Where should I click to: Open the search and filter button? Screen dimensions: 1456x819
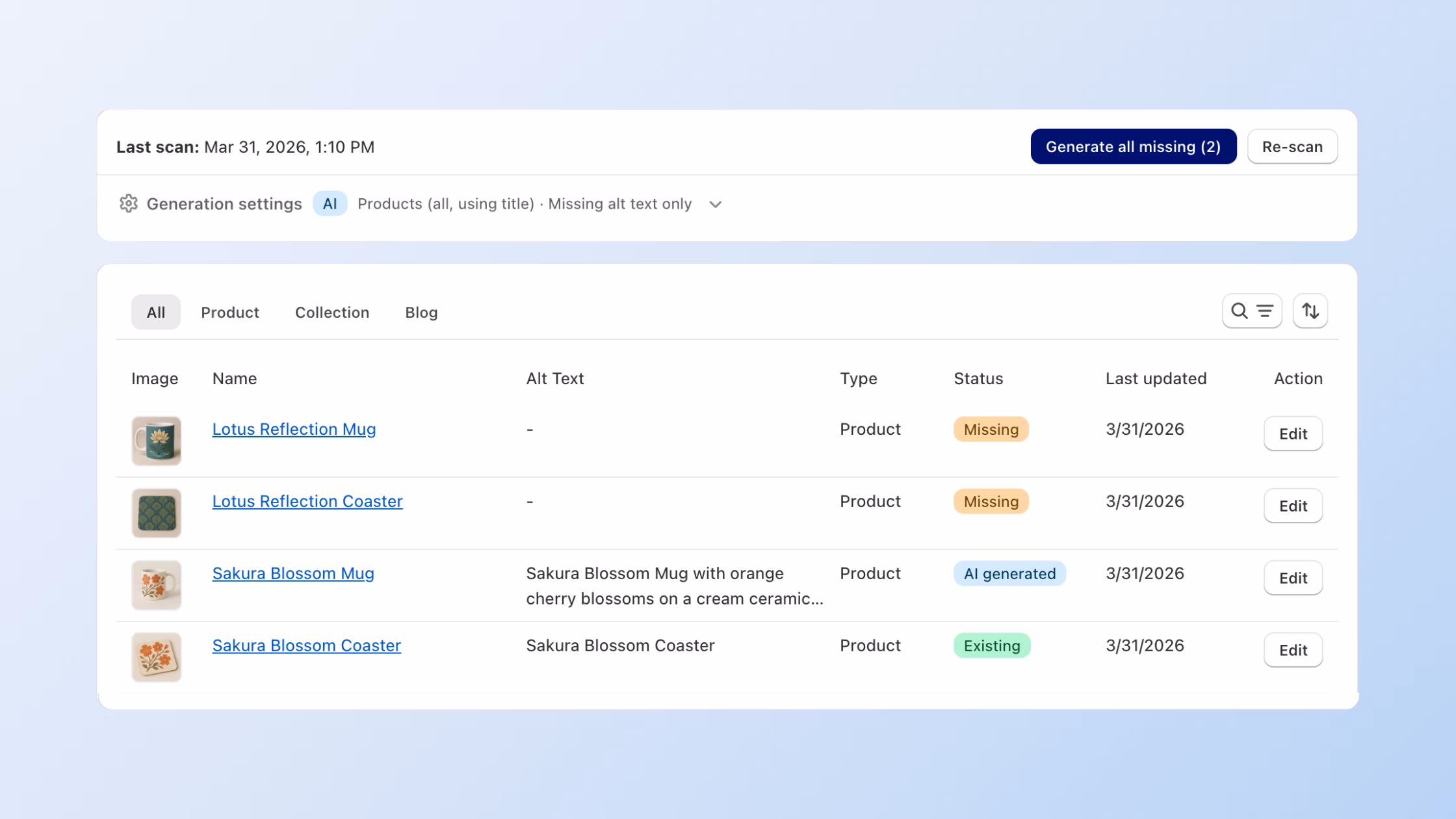tap(1251, 311)
